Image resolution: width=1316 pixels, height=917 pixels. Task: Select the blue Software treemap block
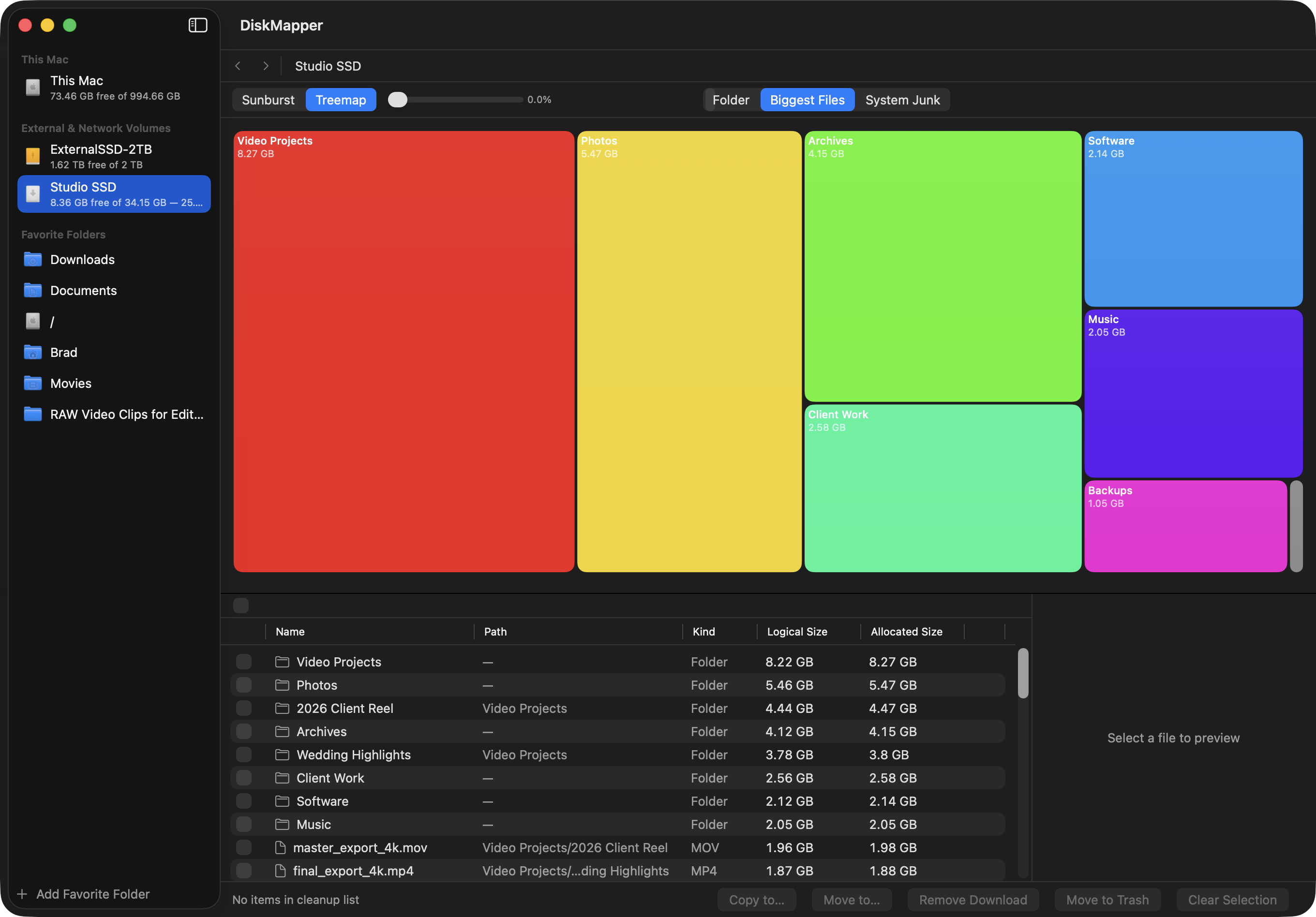(1193, 218)
